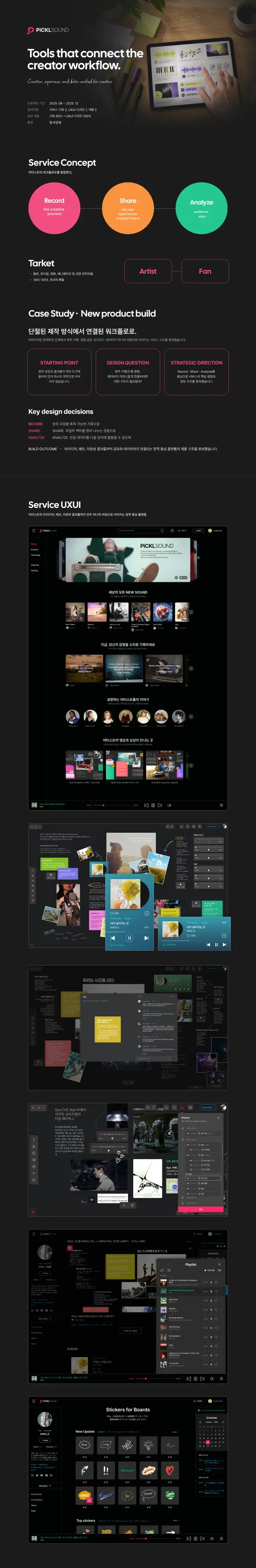Click the PICKLSOUND logo at the page top
Viewport: 256px width, 1568px height.
coord(48,30)
